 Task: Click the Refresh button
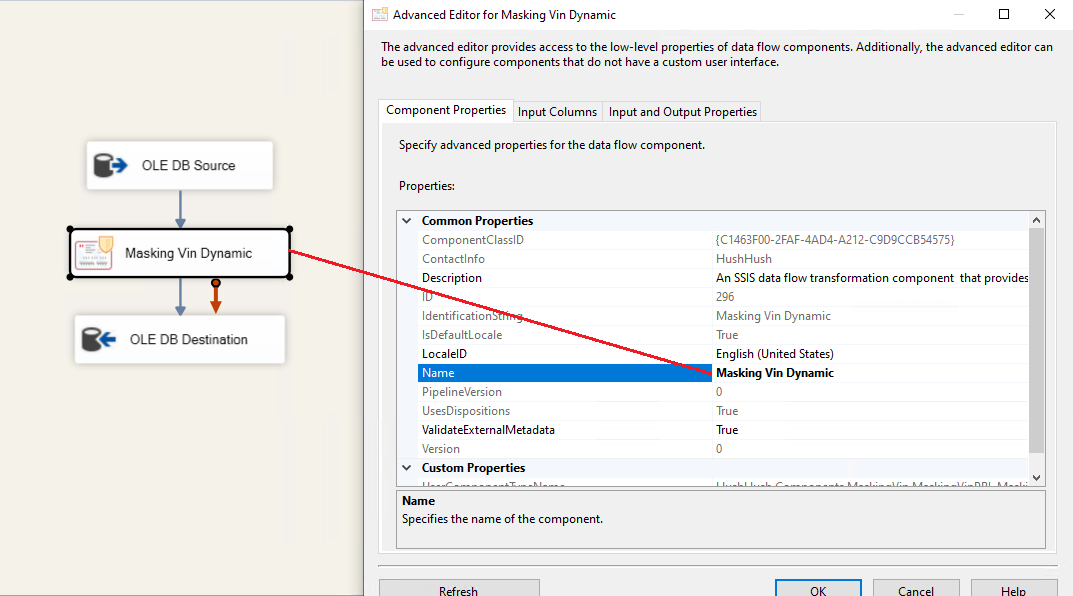(x=458, y=590)
